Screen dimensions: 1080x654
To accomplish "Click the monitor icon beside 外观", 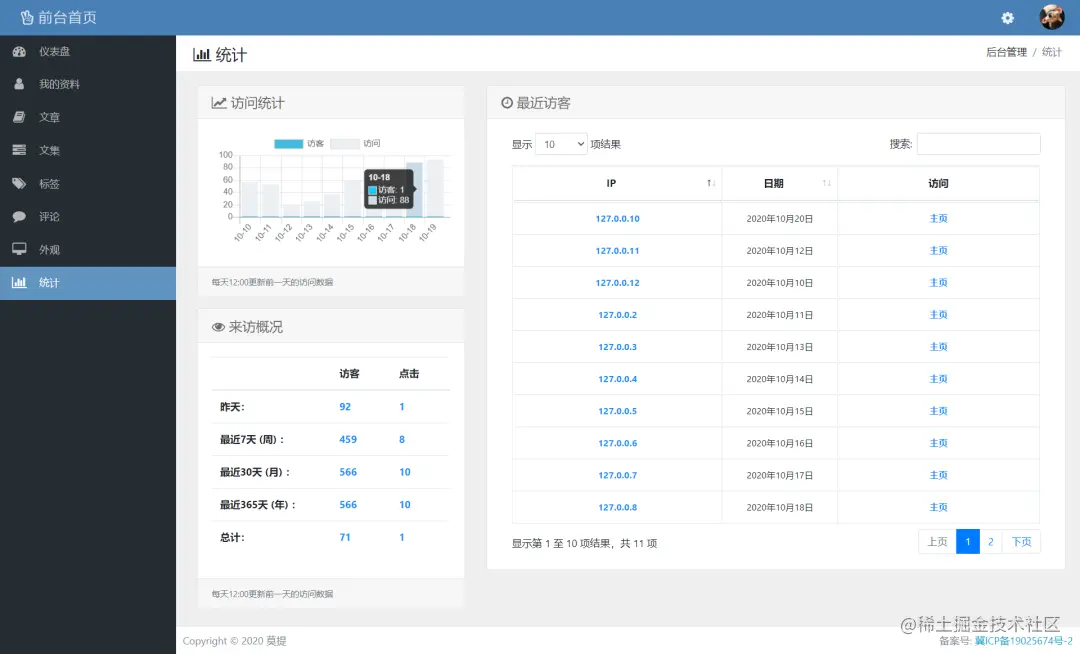I will 19,249.
